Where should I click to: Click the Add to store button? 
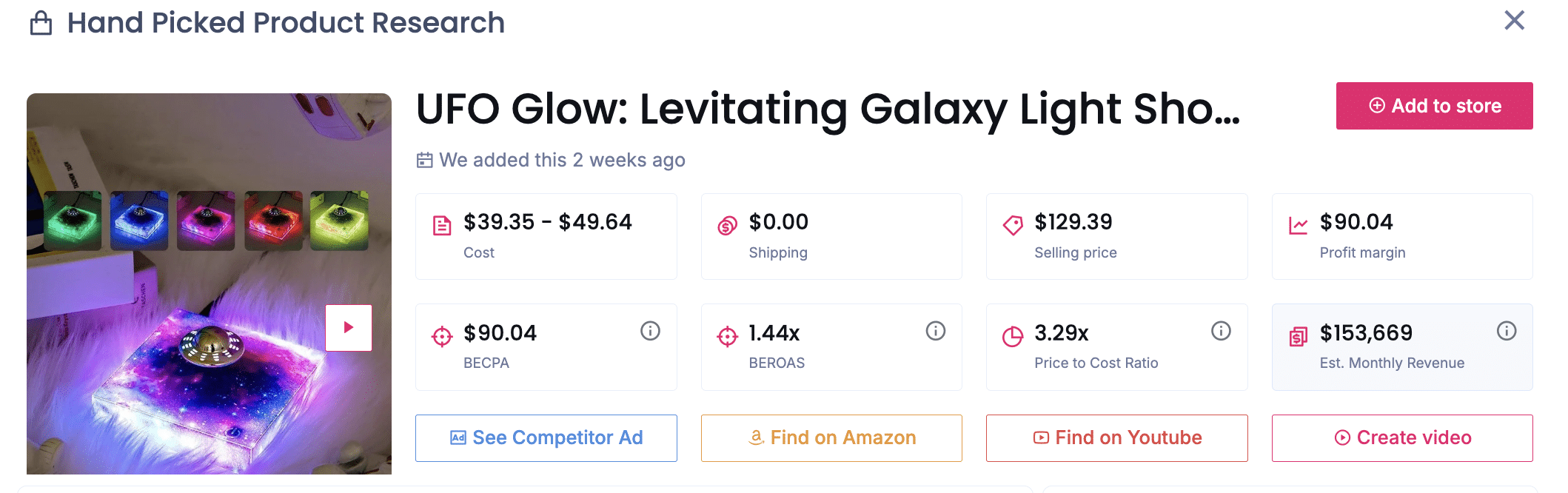(1434, 106)
